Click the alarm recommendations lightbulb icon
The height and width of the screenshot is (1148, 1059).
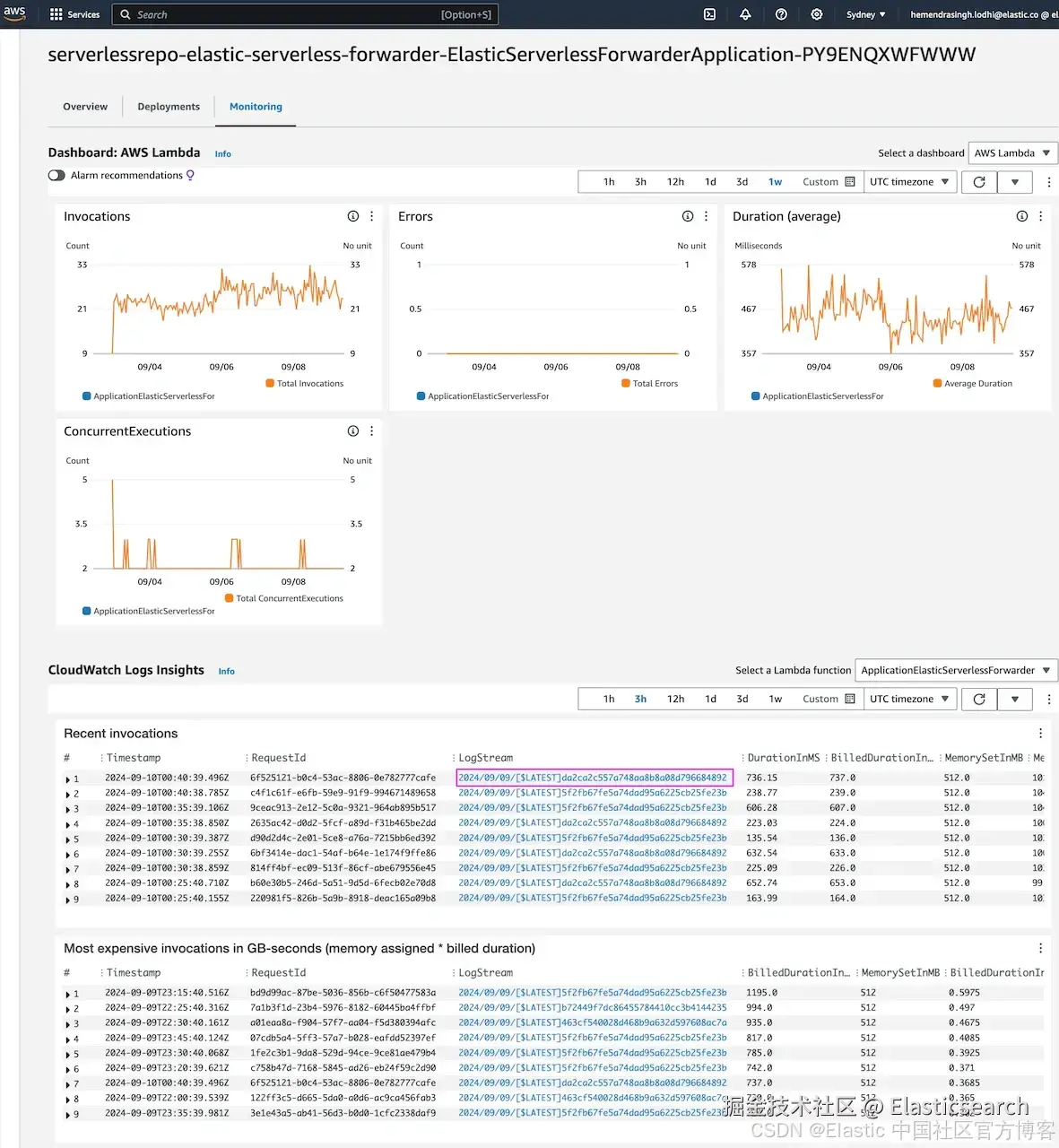[x=190, y=175]
